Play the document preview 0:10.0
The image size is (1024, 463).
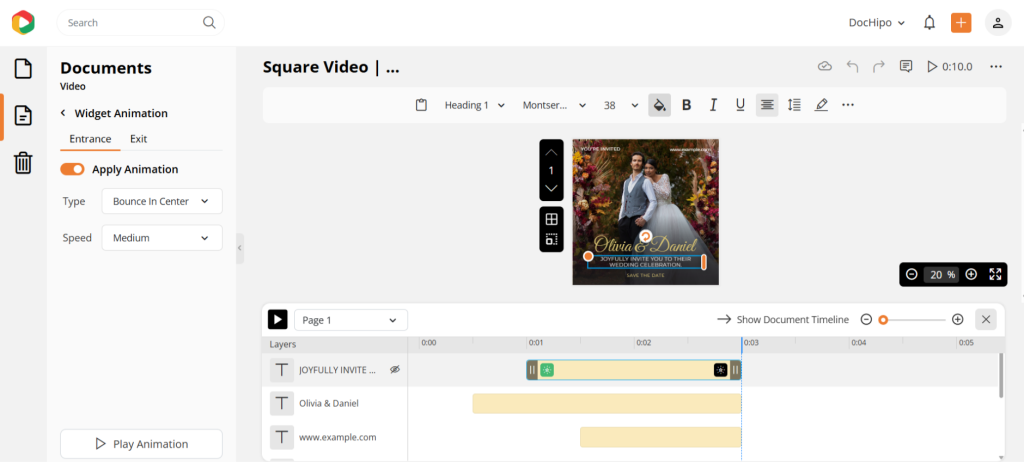950,66
